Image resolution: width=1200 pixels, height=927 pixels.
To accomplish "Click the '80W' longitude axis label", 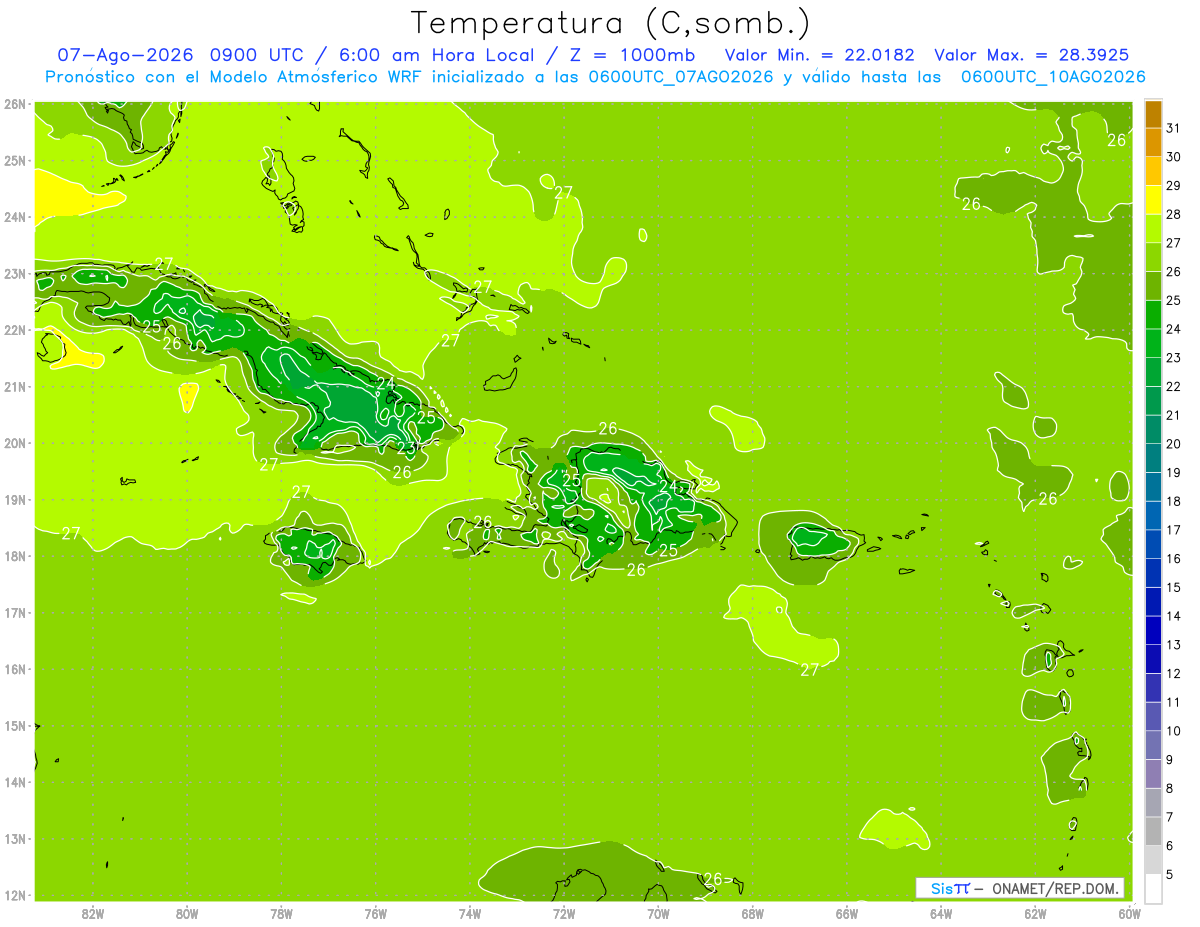I will point(187,913).
